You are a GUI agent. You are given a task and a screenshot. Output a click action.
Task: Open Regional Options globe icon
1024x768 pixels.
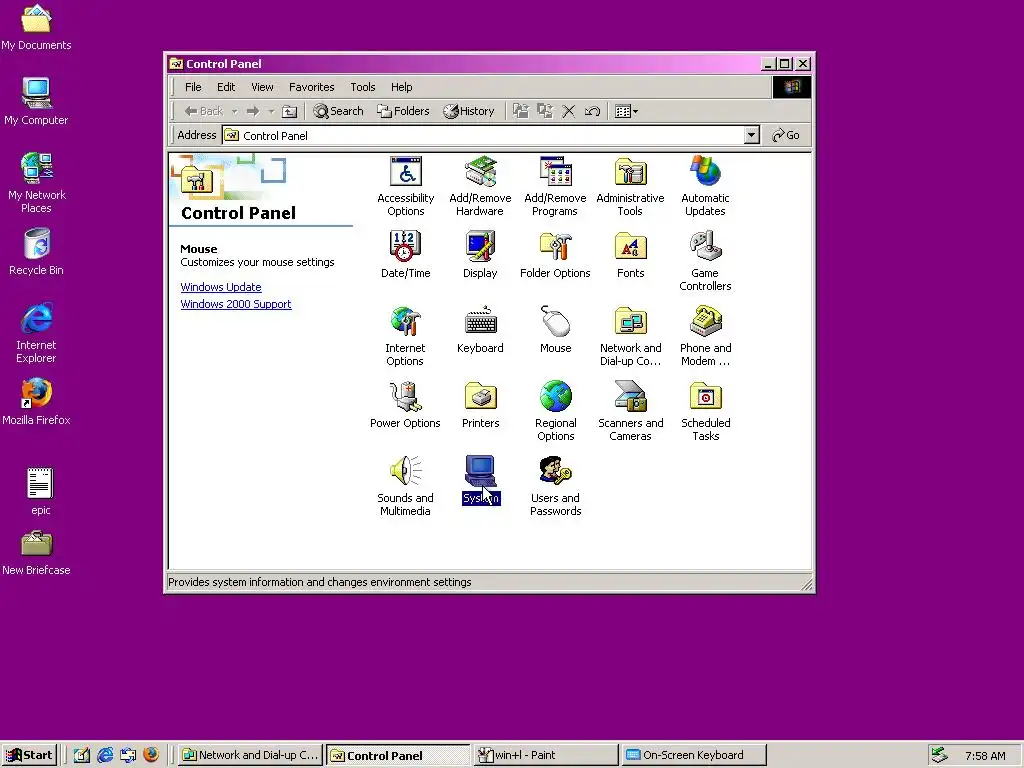pos(556,411)
